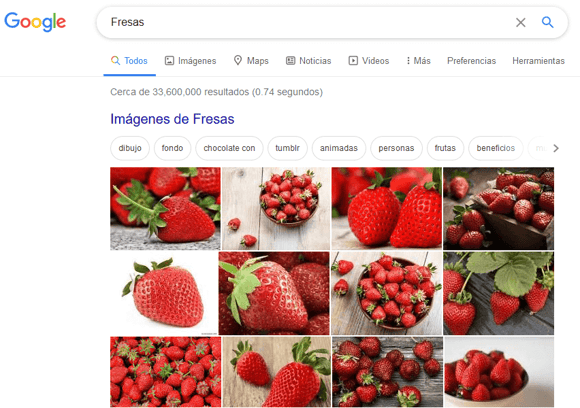The width and height of the screenshot is (580, 408).
Task: Open the Imágenes tab
Action: tap(190, 61)
